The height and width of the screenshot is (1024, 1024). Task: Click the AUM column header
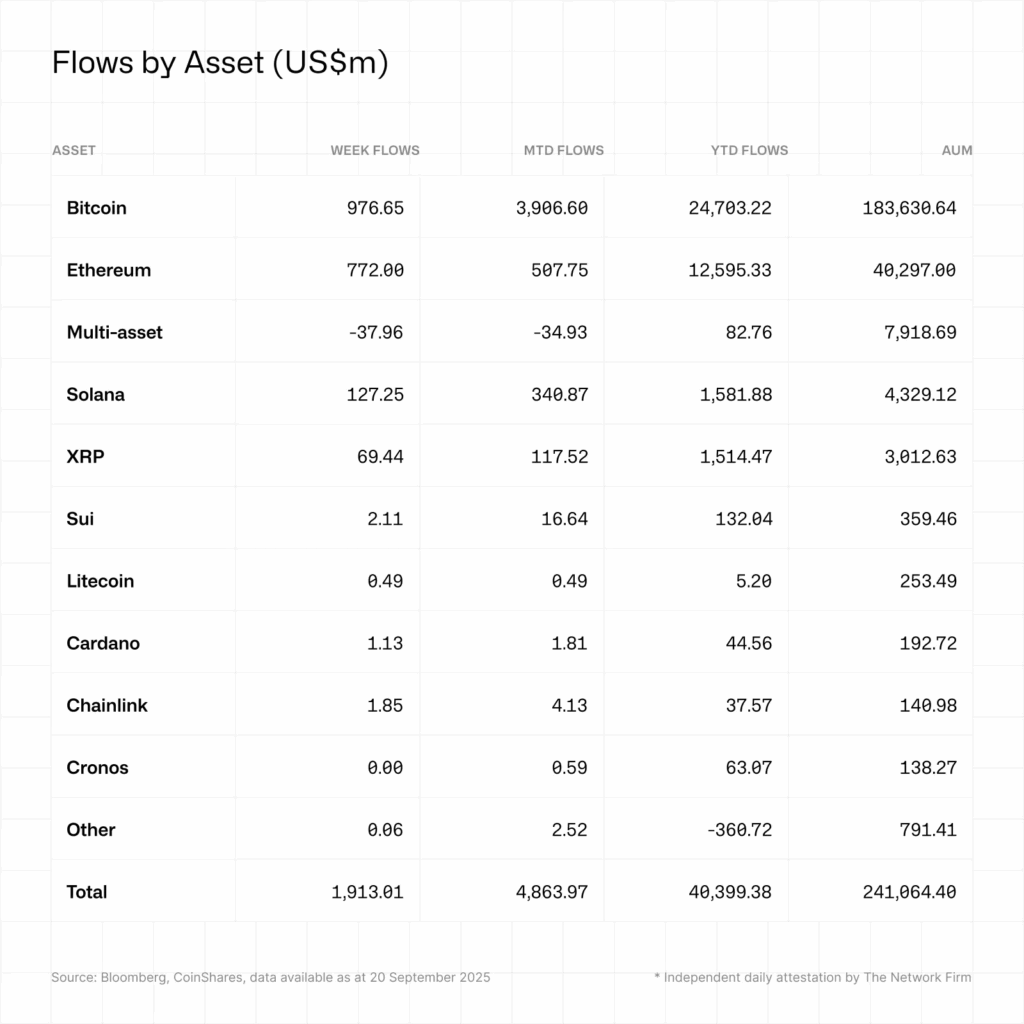click(x=957, y=150)
